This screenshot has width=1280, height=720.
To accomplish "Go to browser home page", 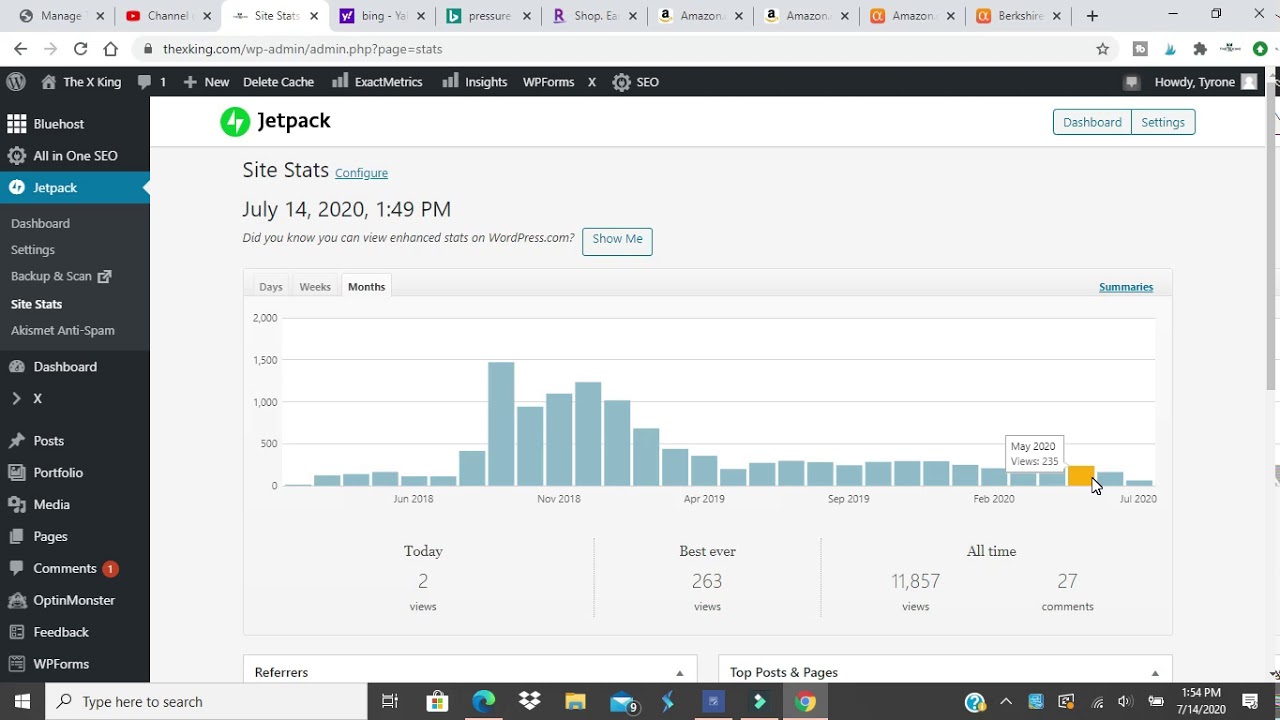I will pyautogui.click(x=110, y=49).
